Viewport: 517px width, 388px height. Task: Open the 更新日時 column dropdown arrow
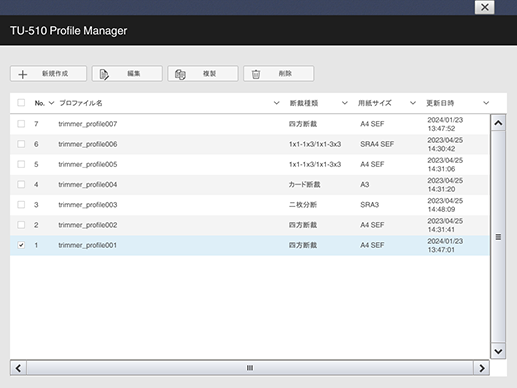486,103
